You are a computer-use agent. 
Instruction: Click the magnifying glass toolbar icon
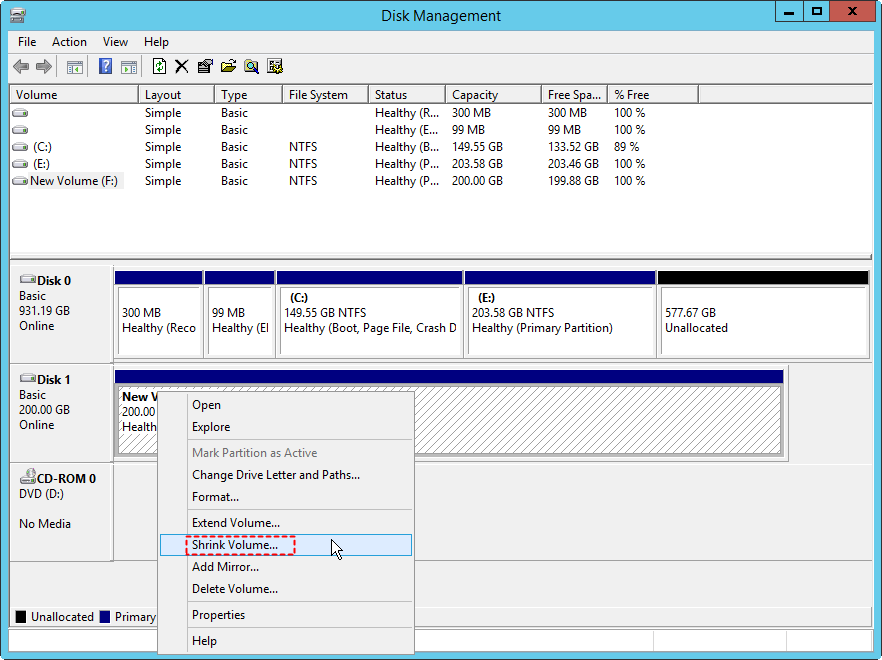(251, 67)
